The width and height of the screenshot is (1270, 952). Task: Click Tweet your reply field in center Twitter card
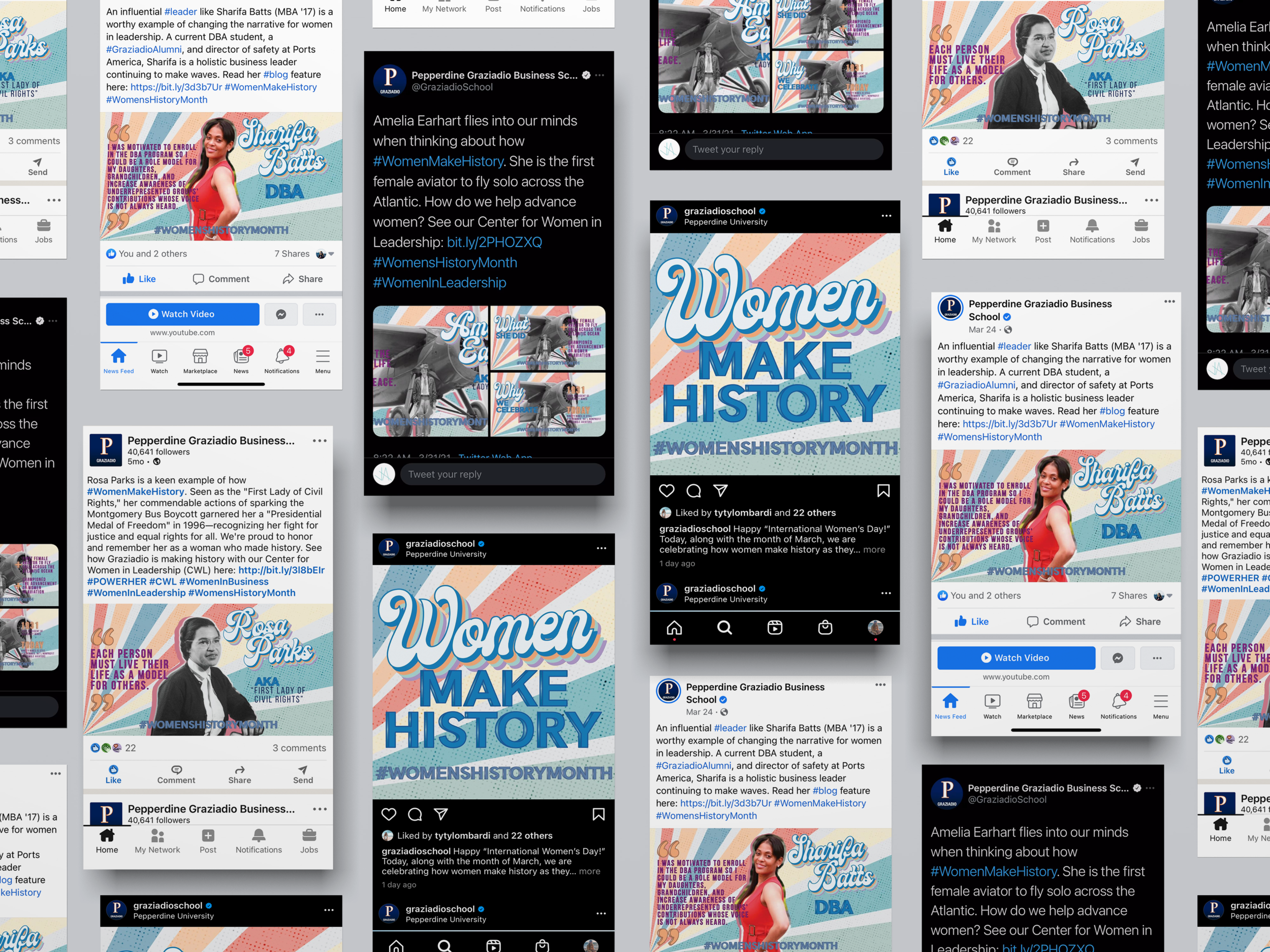[502, 475]
